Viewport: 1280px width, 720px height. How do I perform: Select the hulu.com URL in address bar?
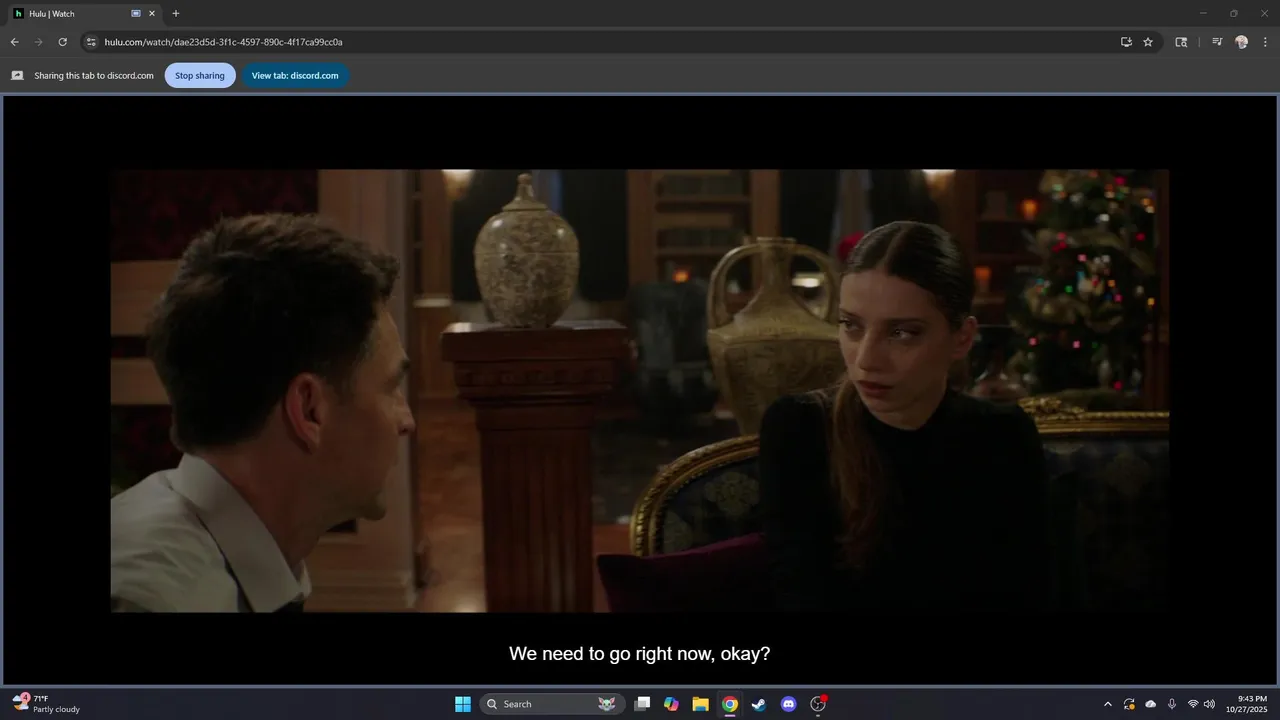223,42
